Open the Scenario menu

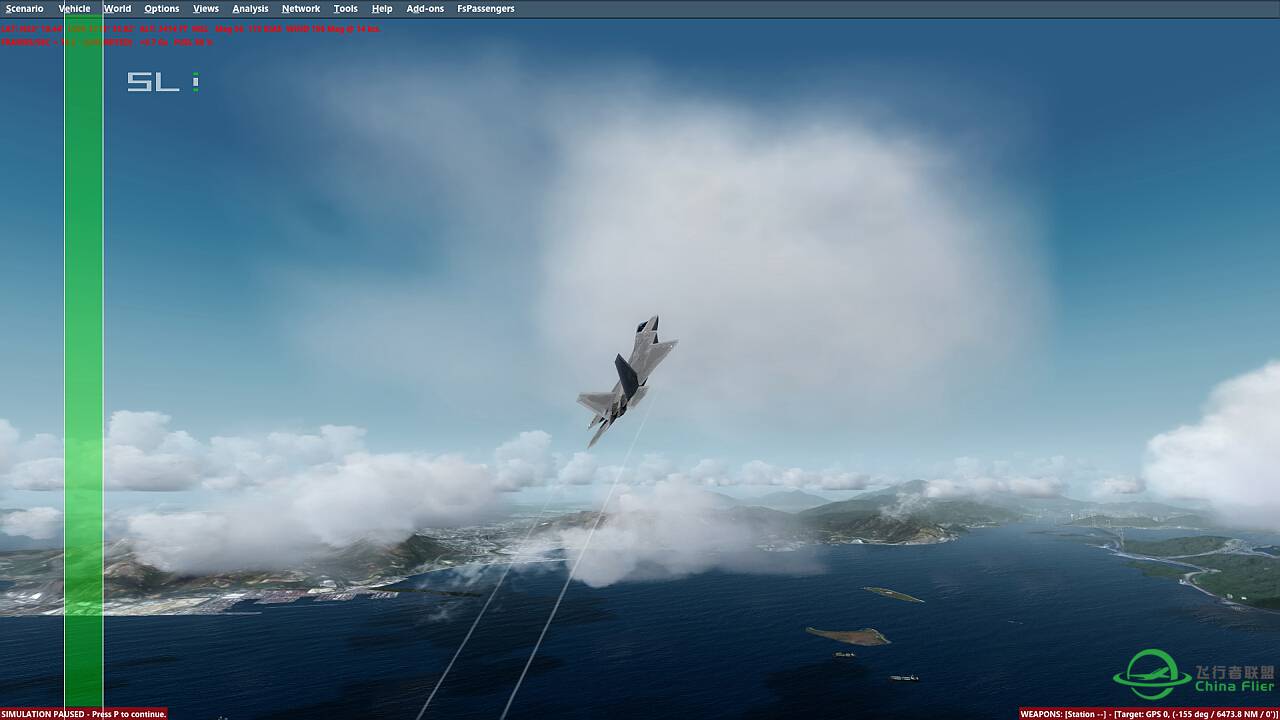tap(24, 9)
